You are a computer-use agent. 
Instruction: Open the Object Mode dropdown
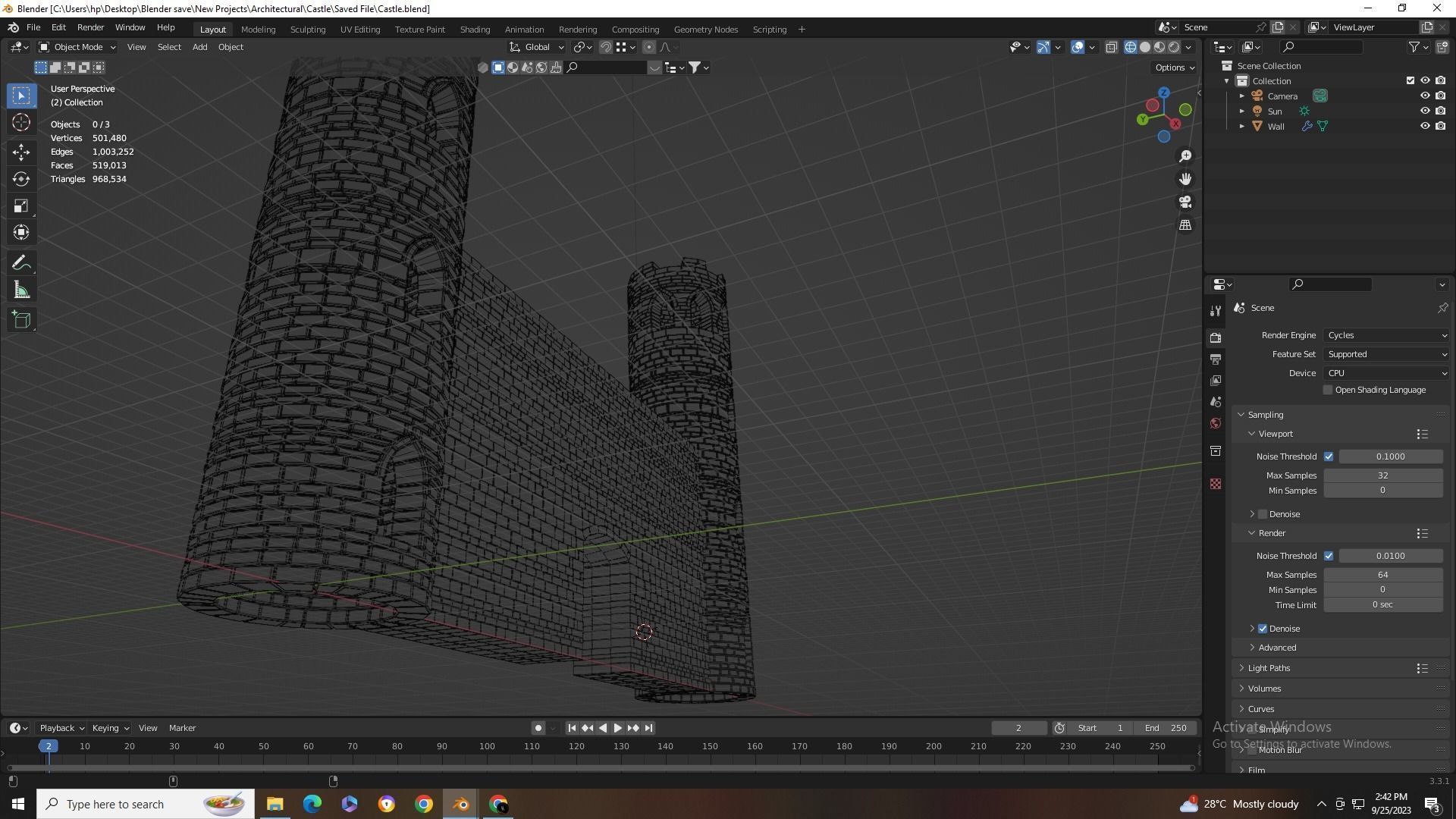point(77,47)
